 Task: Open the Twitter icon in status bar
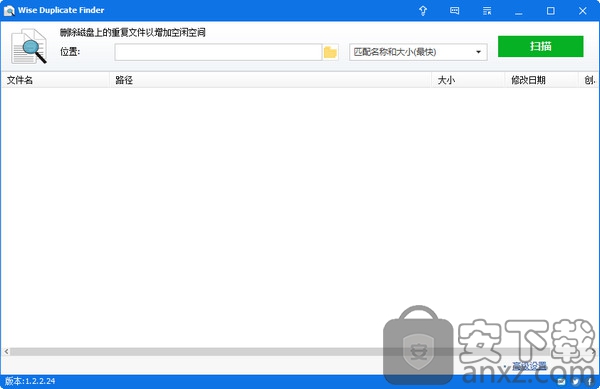pos(576,381)
